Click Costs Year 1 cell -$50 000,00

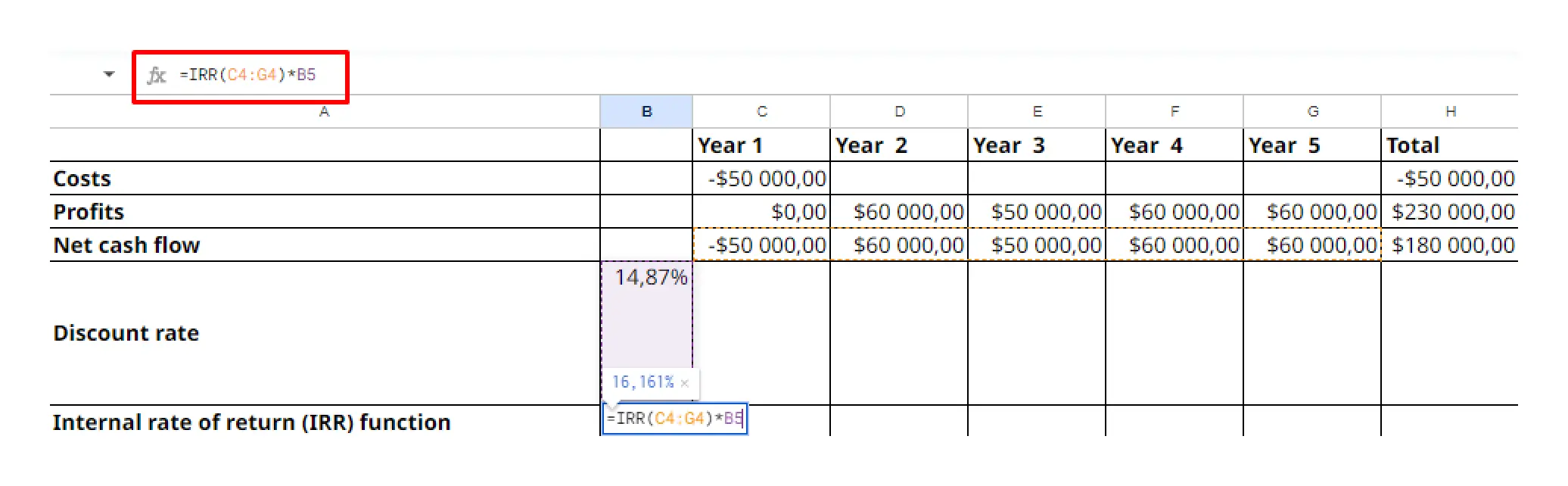(761, 178)
